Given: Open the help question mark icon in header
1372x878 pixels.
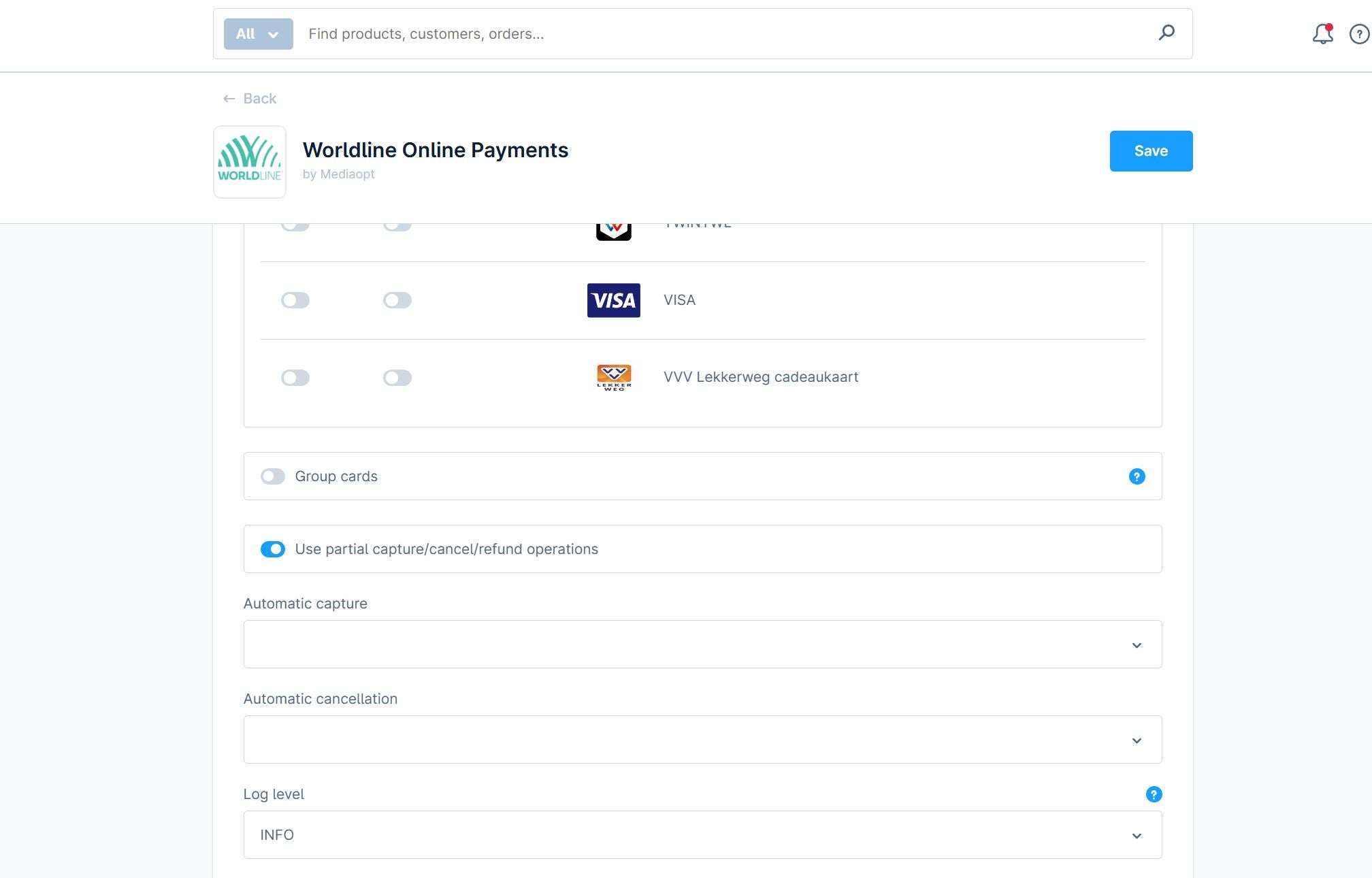Looking at the screenshot, I should tap(1359, 34).
